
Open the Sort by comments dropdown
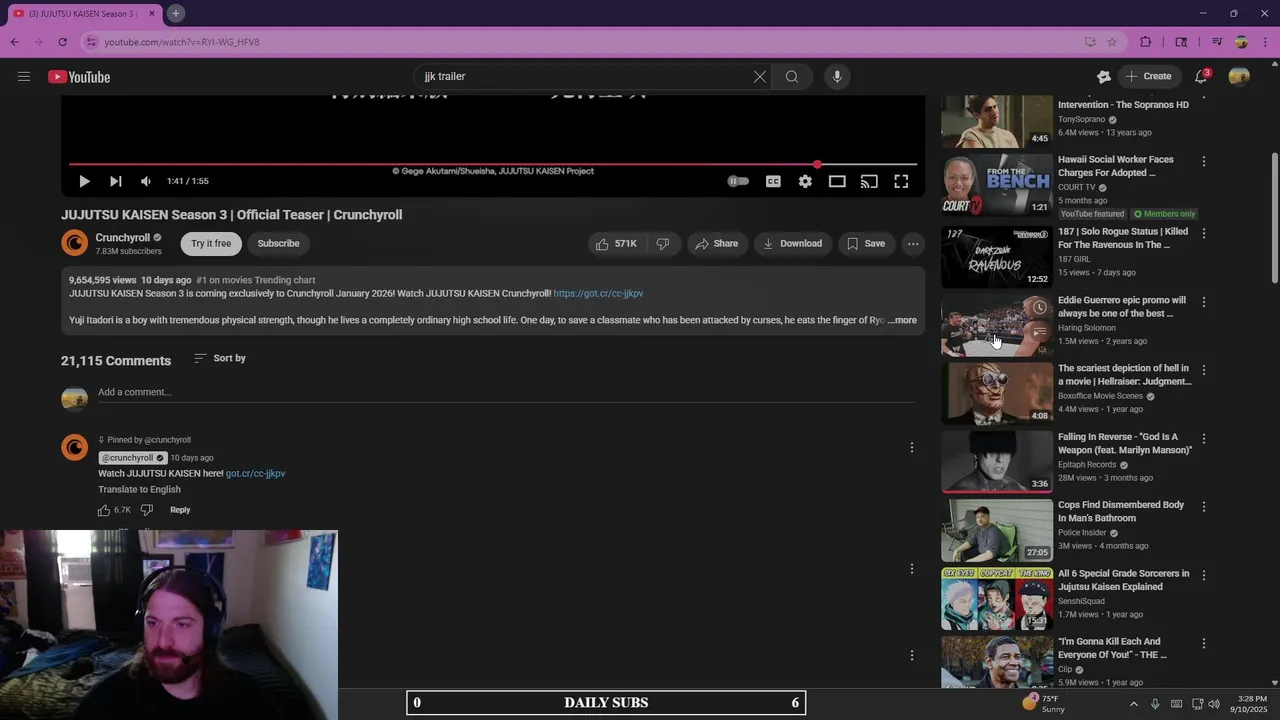(x=220, y=358)
